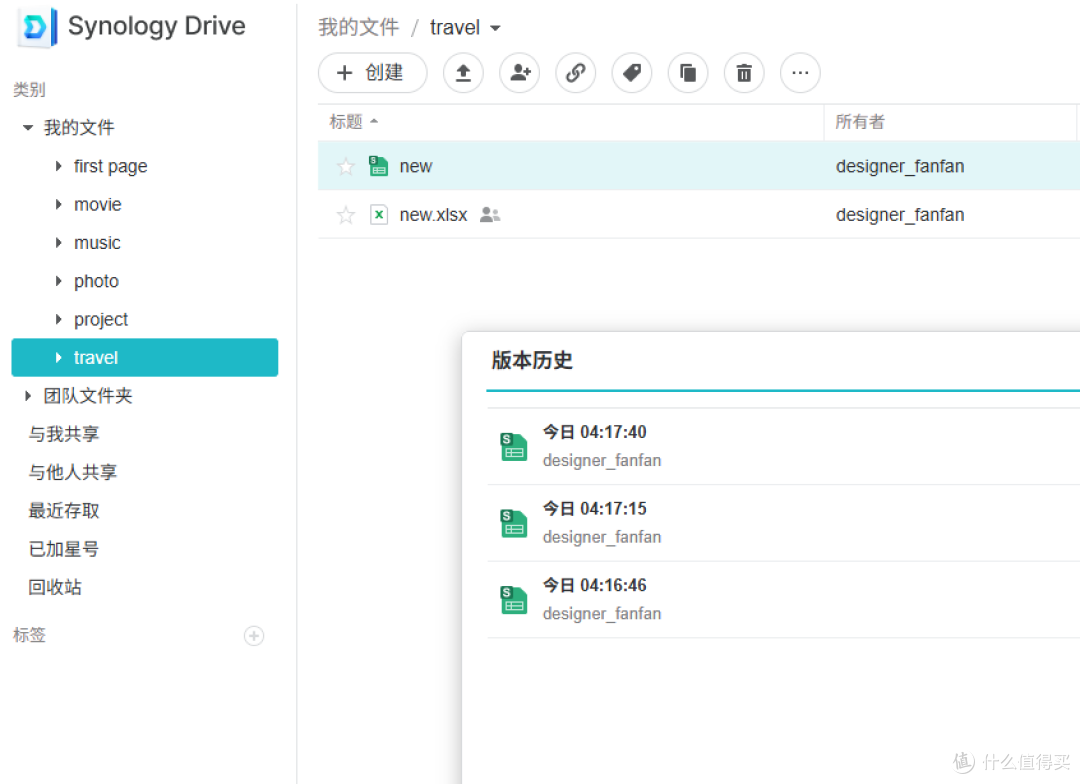Star the new.xlsx file
The height and width of the screenshot is (784, 1080).
(346, 215)
